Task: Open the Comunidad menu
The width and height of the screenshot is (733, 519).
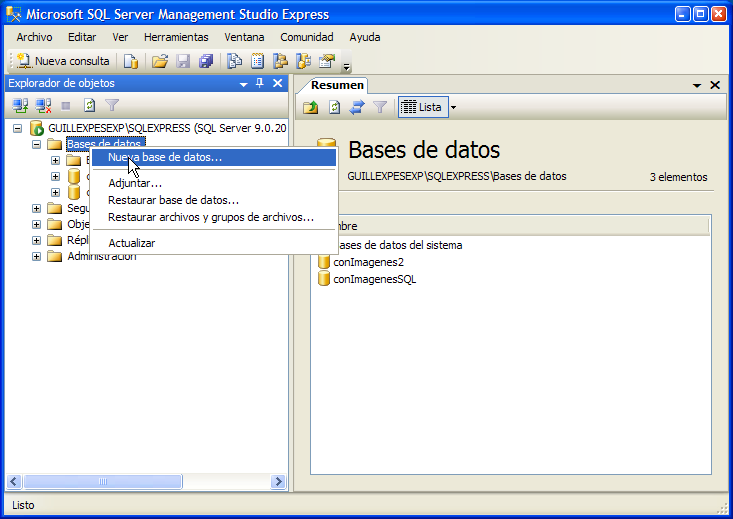Action: pyautogui.click(x=307, y=37)
